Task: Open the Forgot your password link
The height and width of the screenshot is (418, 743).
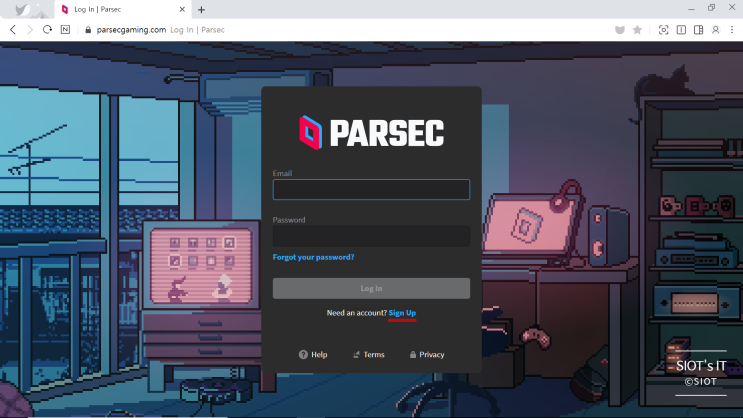Action: click(313, 257)
